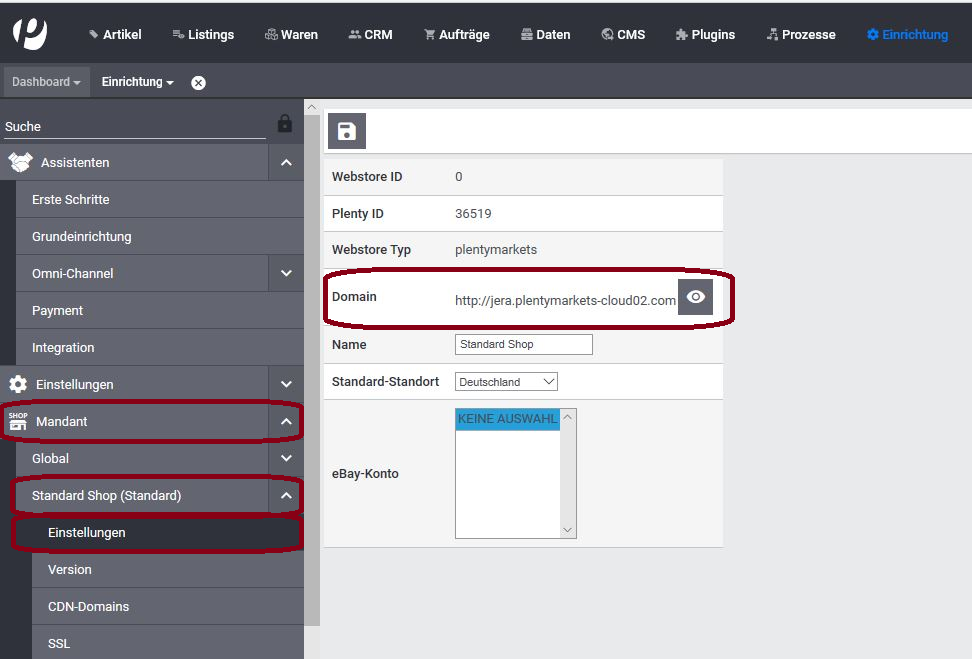Viewport: 972px width, 659px height.
Task: Toggle the domain preview eye icon
Action: coord(695,297)
